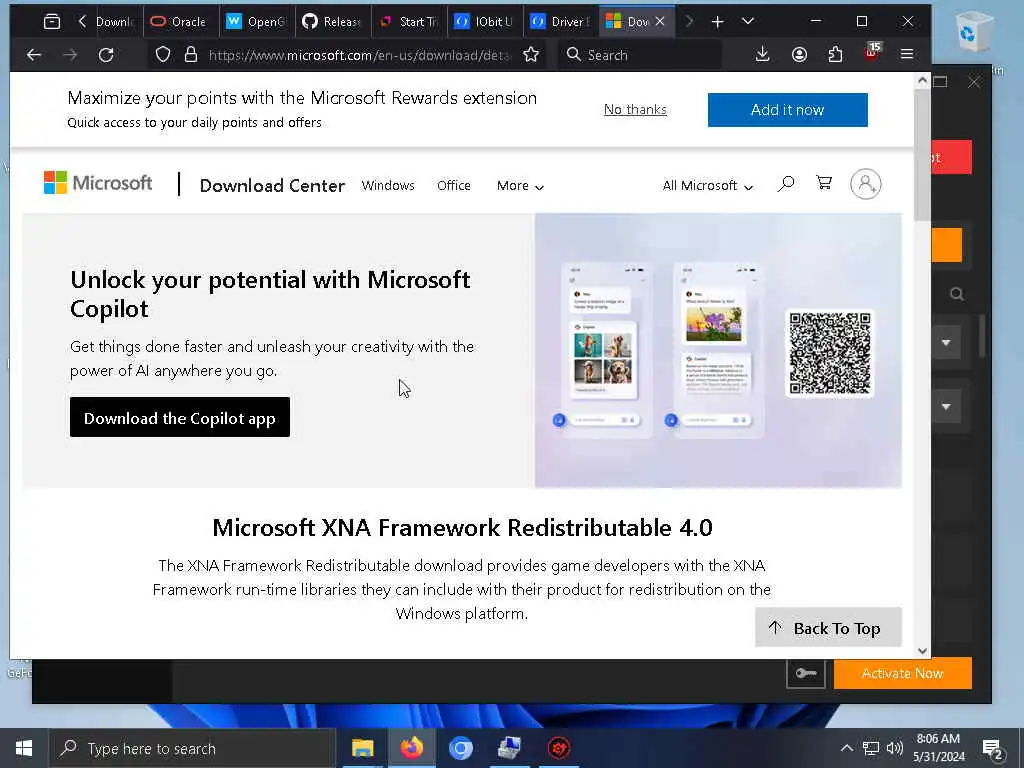Click search magnifier in background window
Viewport: 1024px width, 768px height.
(957, 294)
